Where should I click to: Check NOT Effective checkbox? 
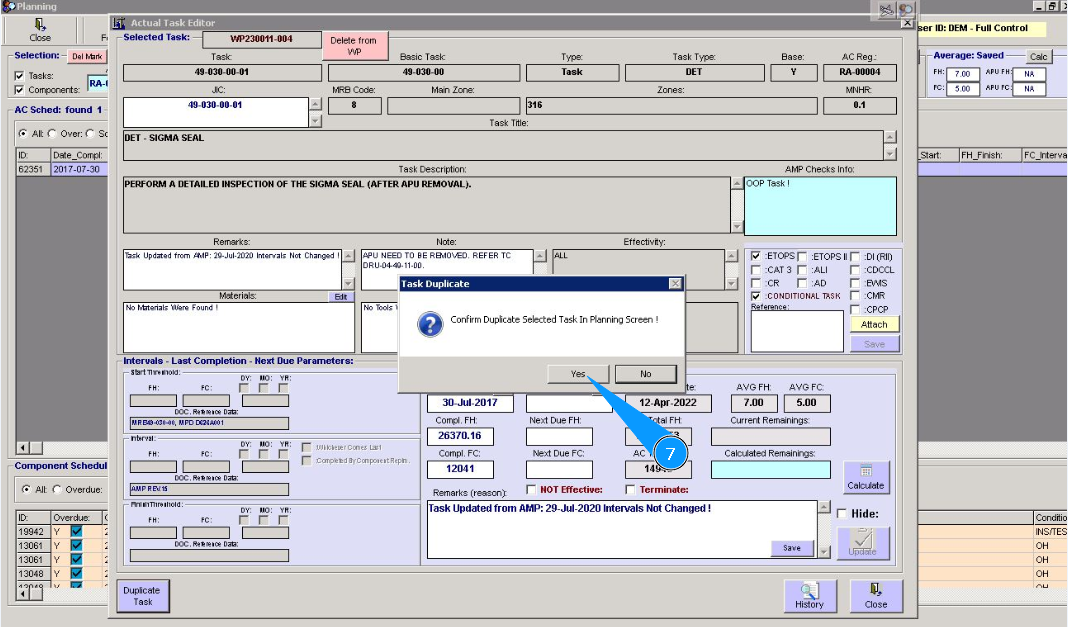(531, 489)
